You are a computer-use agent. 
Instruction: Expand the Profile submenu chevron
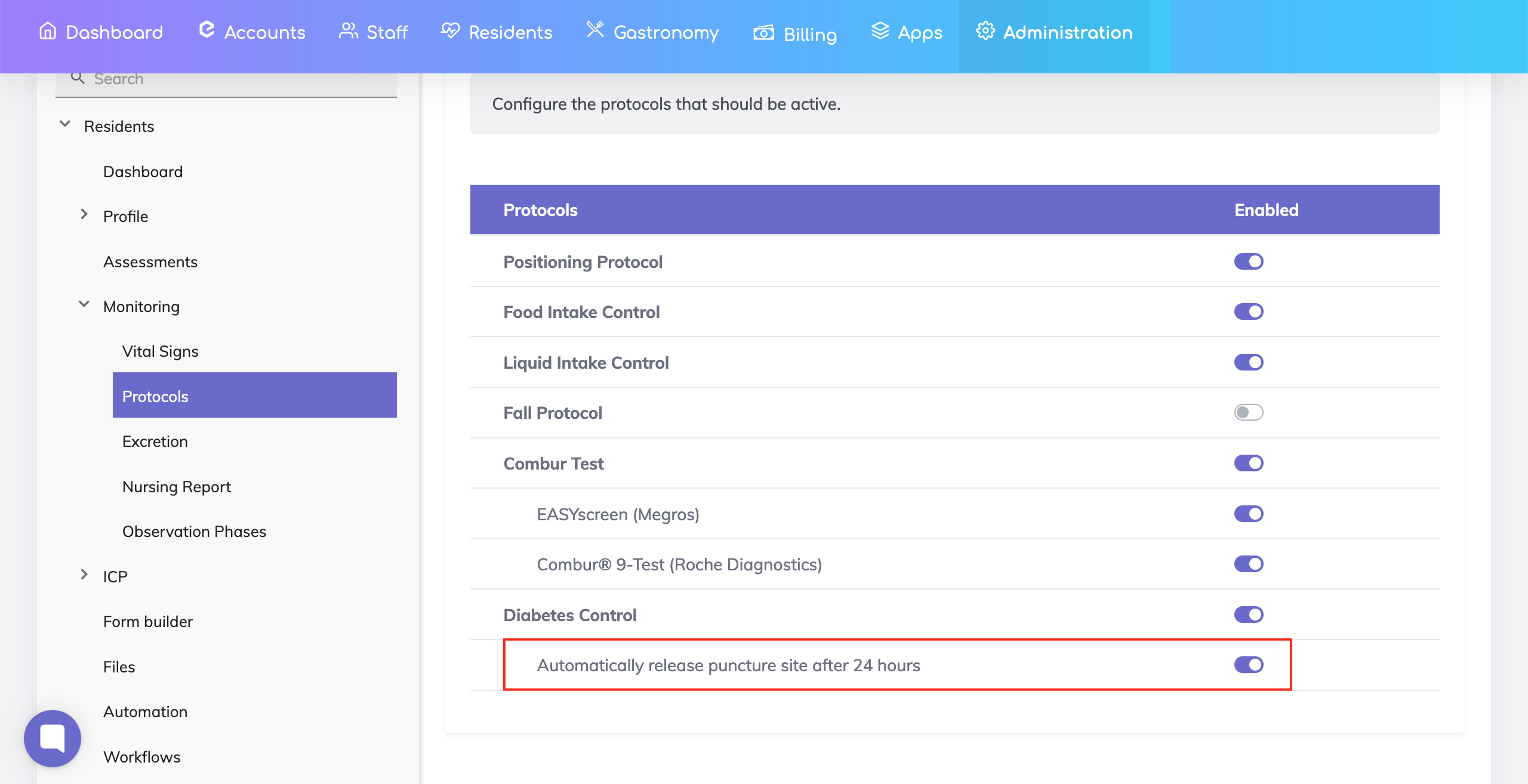84,215
